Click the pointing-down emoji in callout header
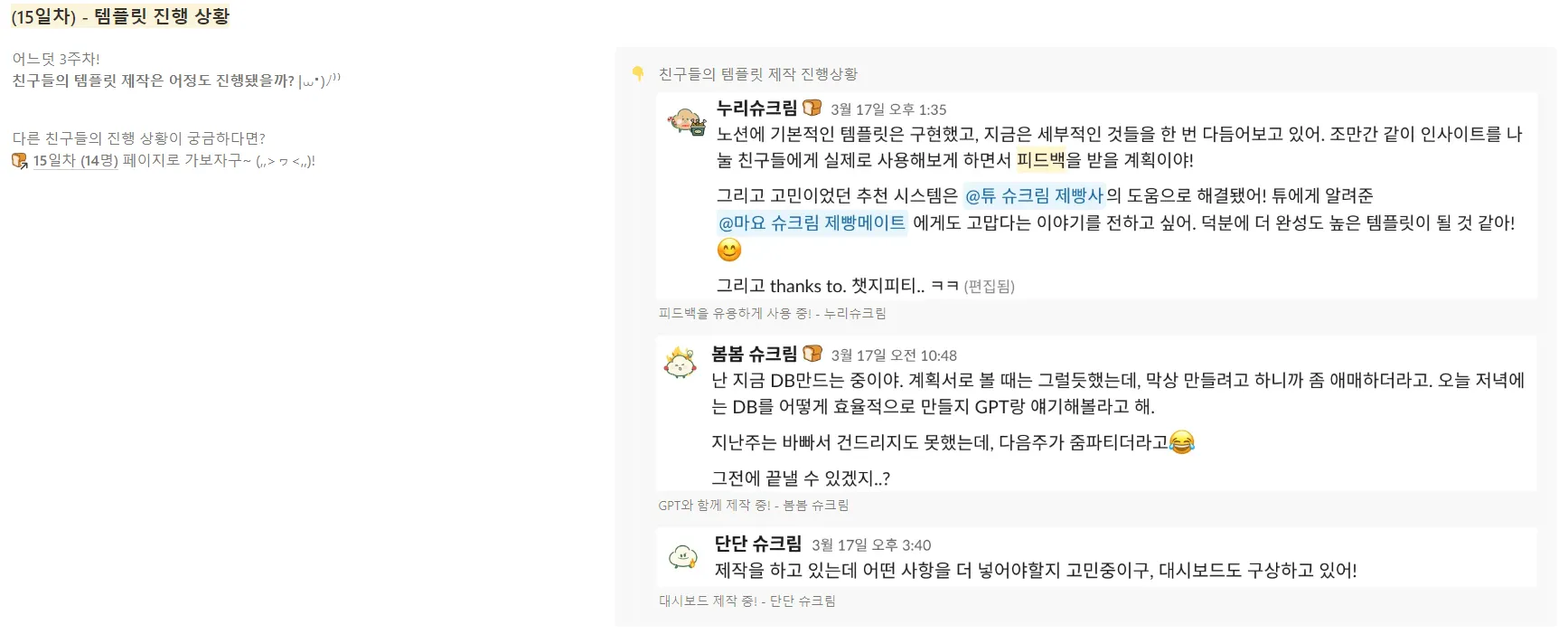This screenshot has height=634, width=1568. 638,74
